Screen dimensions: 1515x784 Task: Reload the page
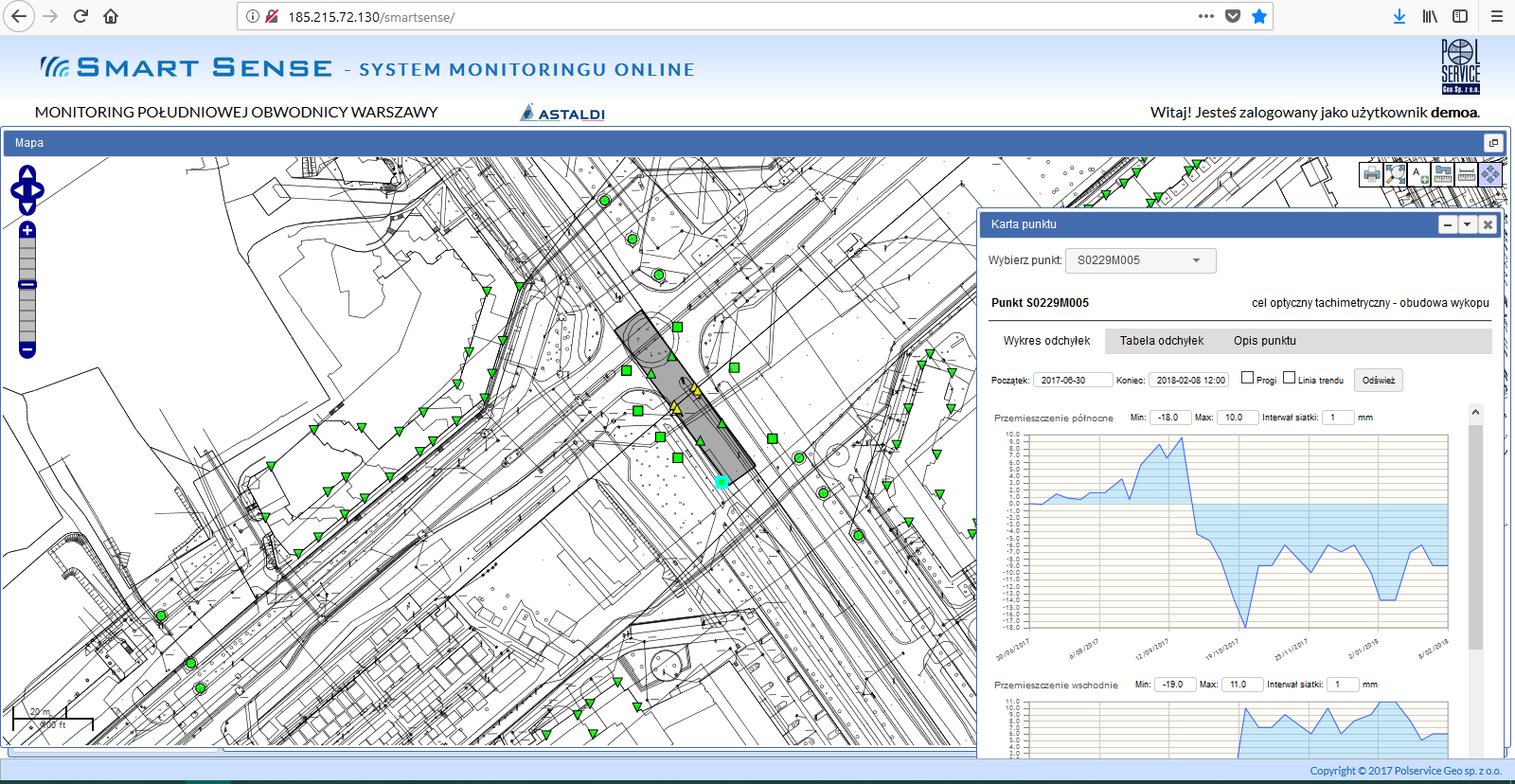80,16
